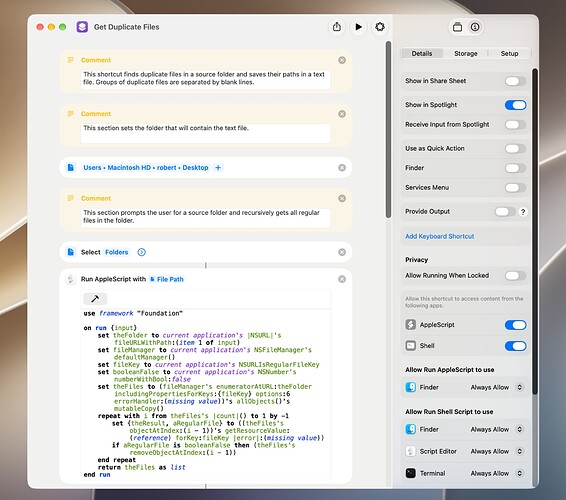The image size is (566, 500).
Task: Toggle Use as Quick Action
Action: 515,148
